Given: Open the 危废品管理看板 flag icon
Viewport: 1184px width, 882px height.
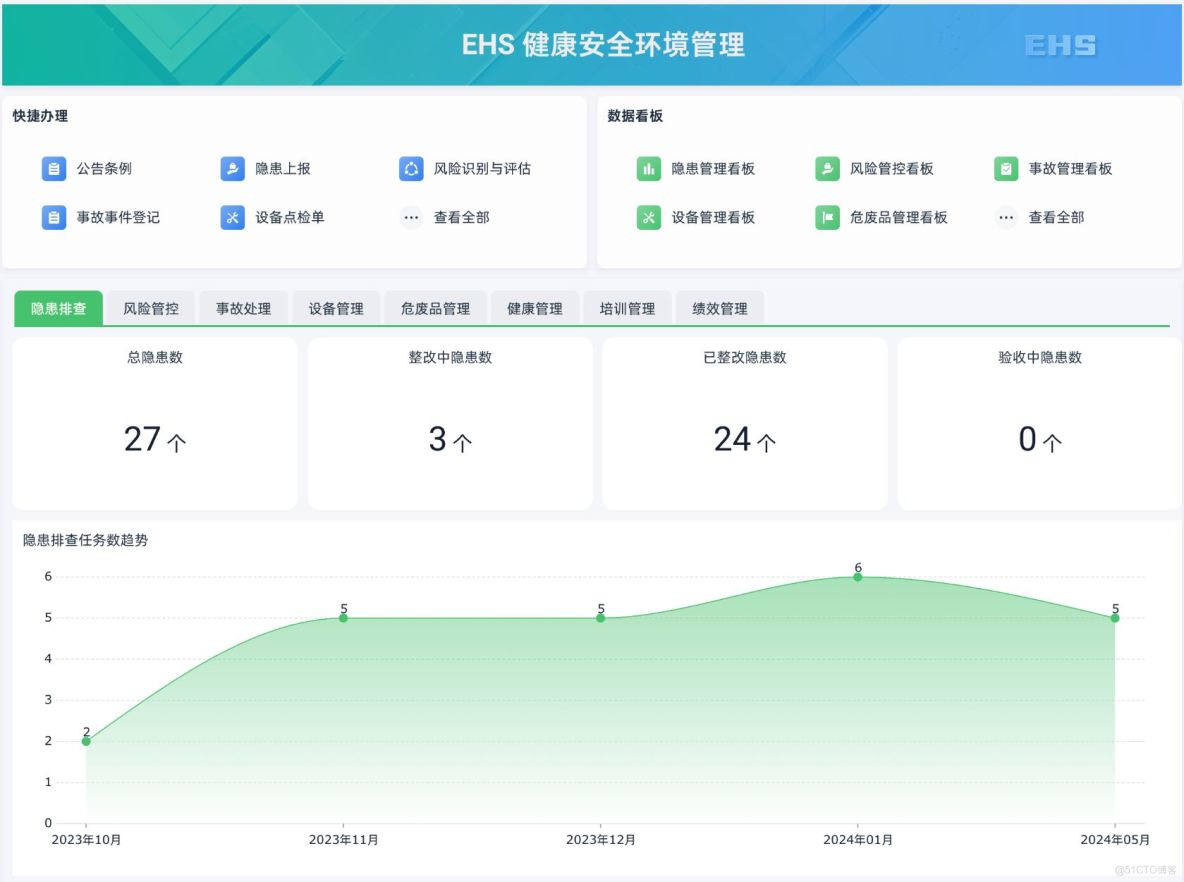Looking at the screenshot, I should point(825,217).
